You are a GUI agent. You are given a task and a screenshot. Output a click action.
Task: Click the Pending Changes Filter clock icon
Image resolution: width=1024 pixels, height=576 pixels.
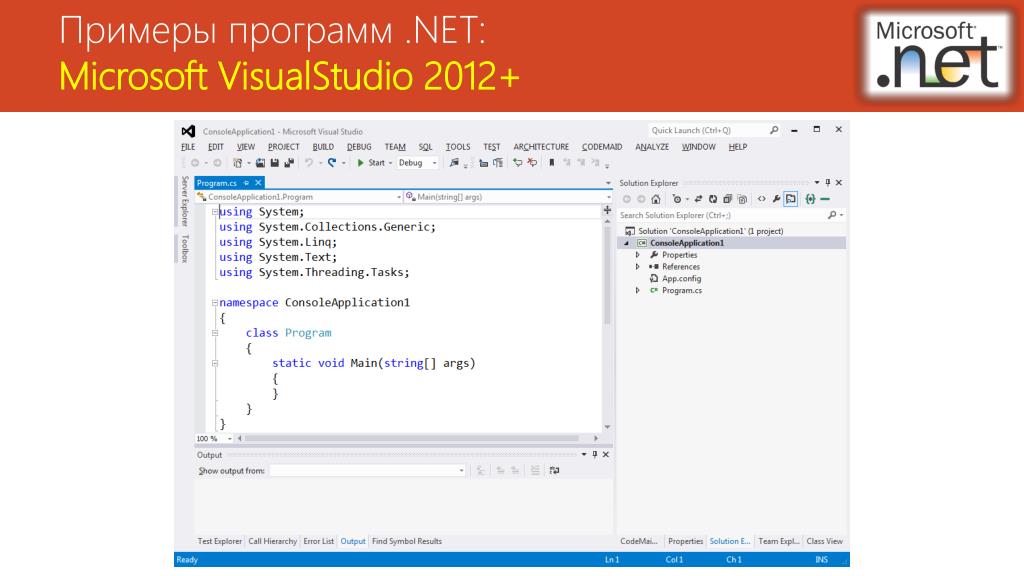click(677, 199)
